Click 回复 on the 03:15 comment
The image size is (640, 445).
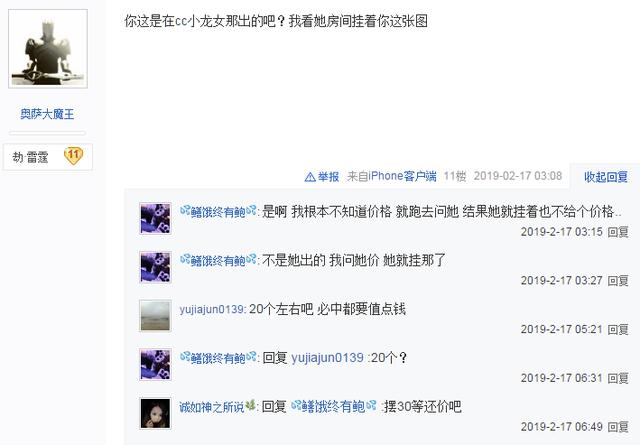618,232
